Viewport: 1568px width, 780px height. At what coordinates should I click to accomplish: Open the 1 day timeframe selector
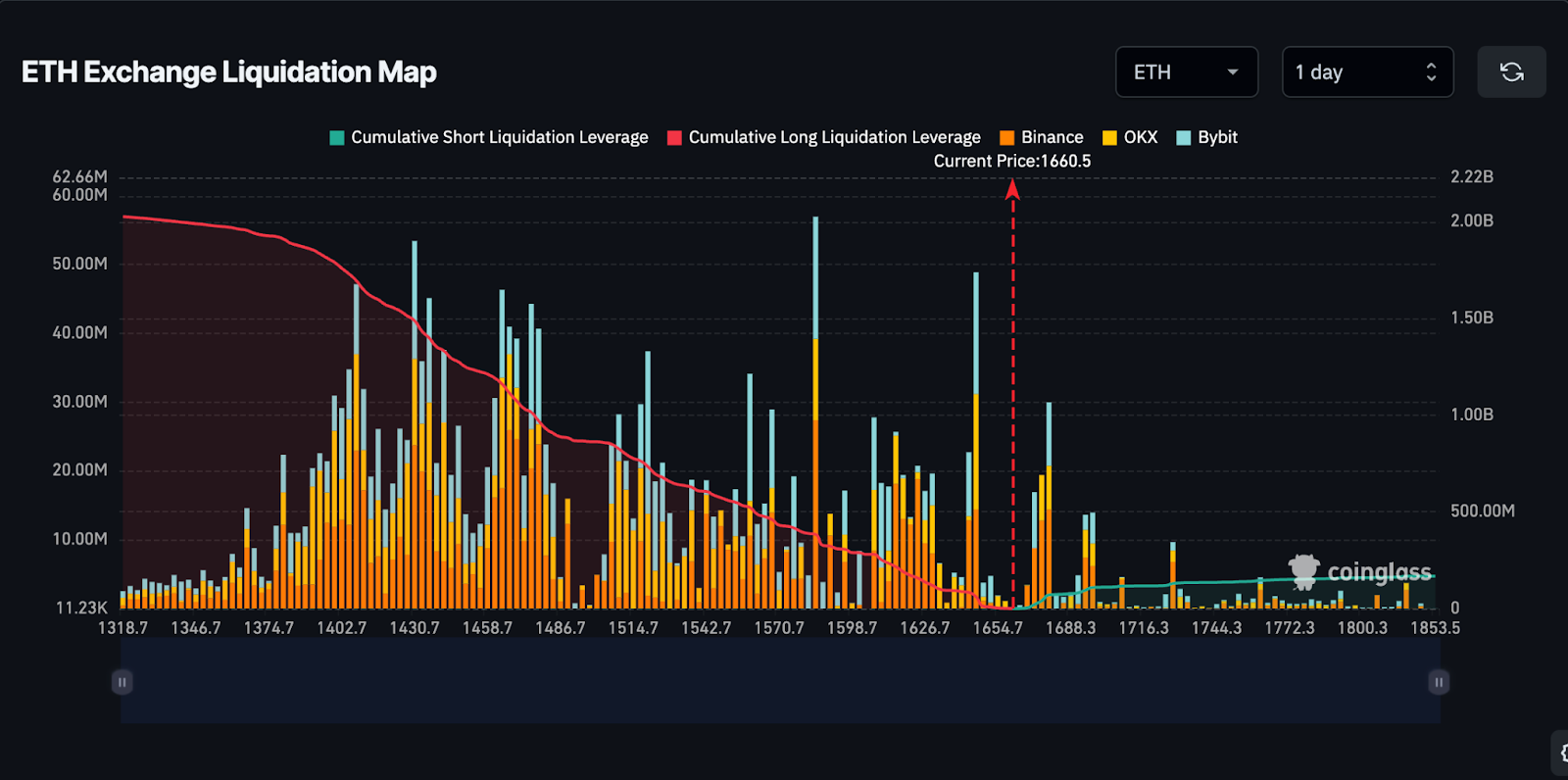(1367, 72)
